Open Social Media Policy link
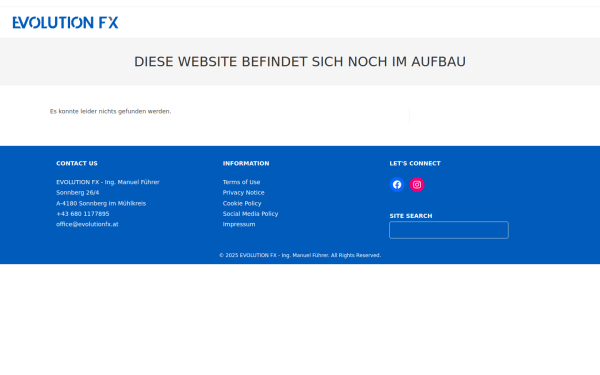 250,214
